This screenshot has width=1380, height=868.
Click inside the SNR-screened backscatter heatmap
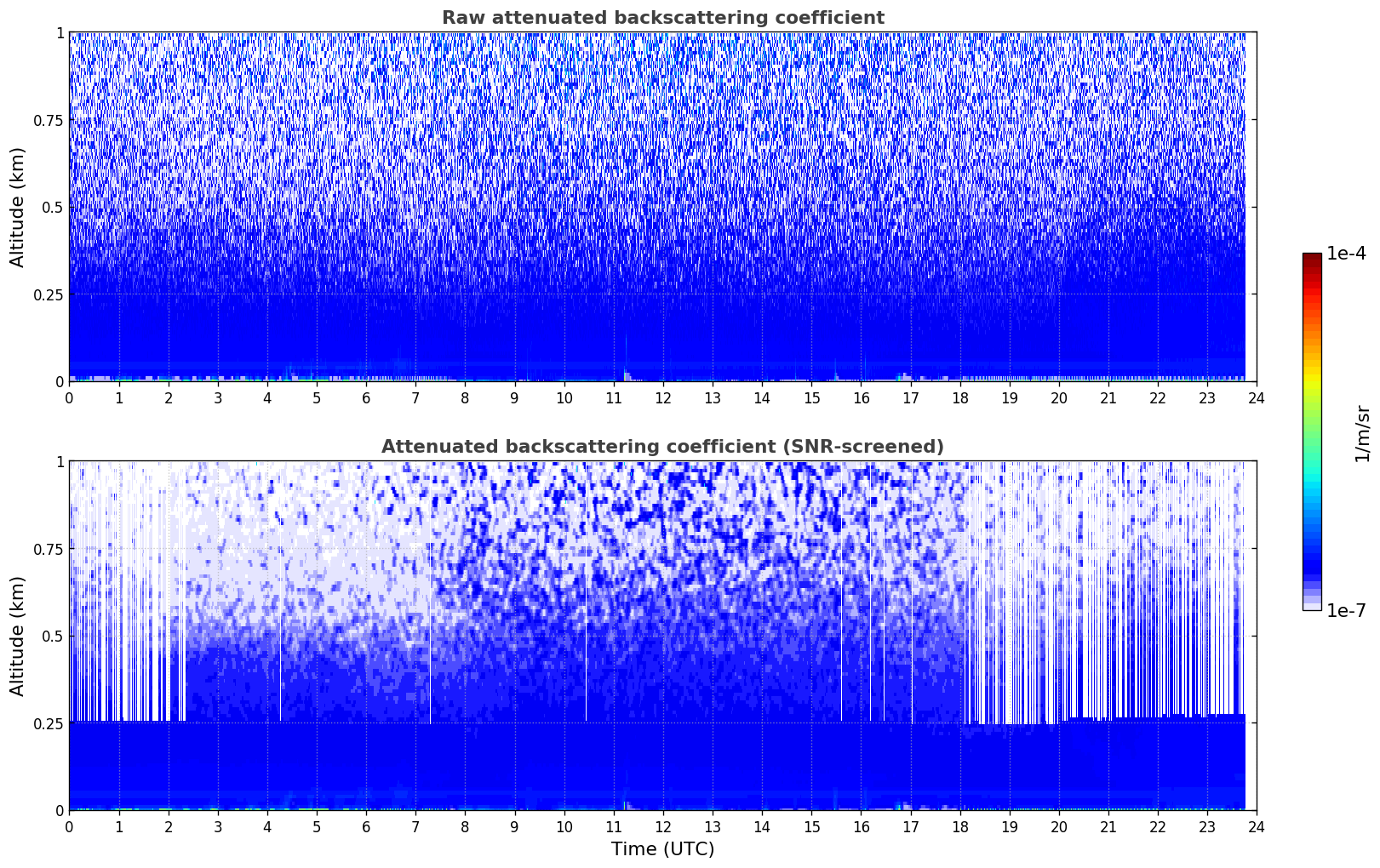[x=662, y=636]
